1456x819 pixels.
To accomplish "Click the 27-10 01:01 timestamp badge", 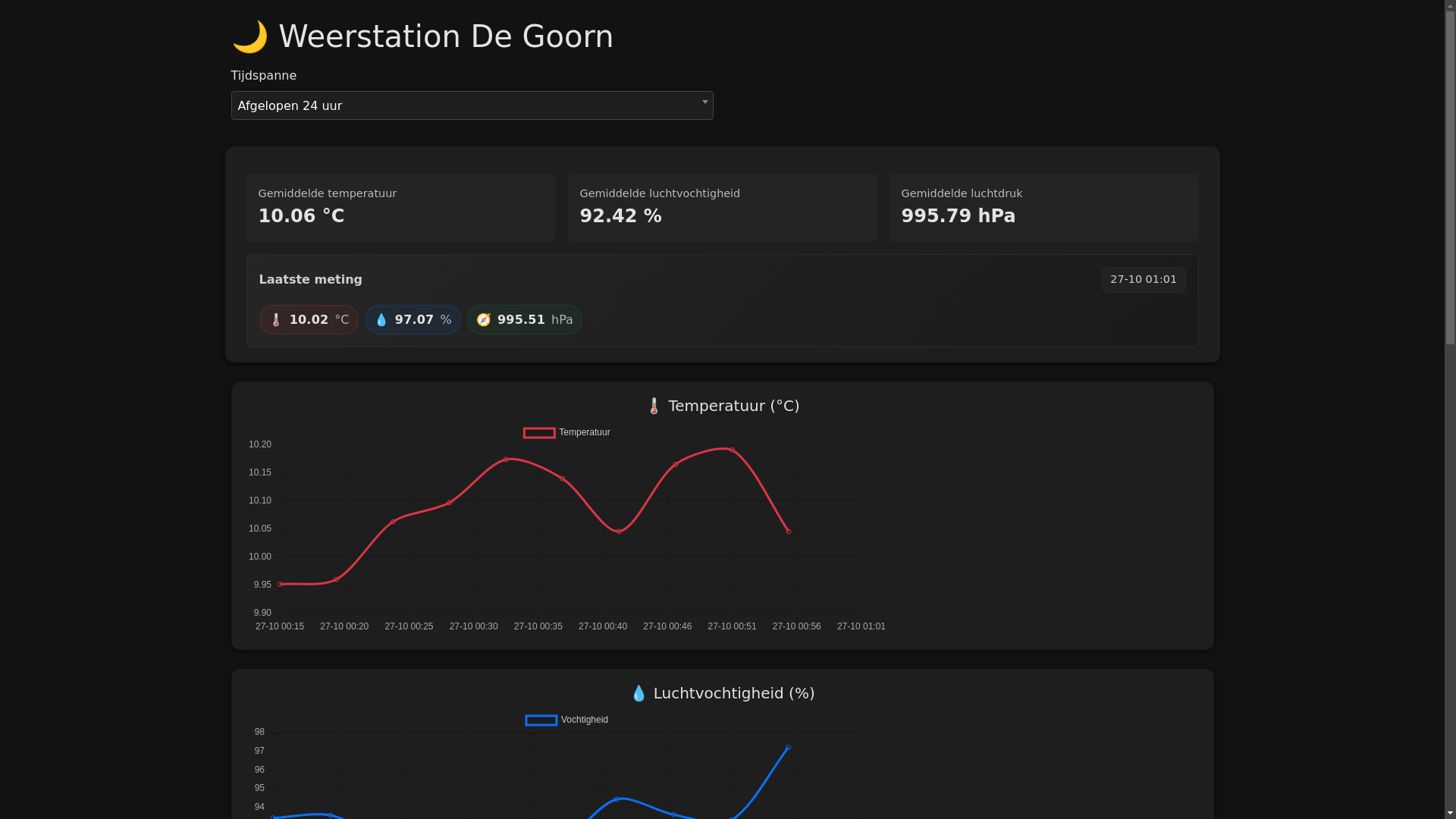I will [x=1143, y=280].
